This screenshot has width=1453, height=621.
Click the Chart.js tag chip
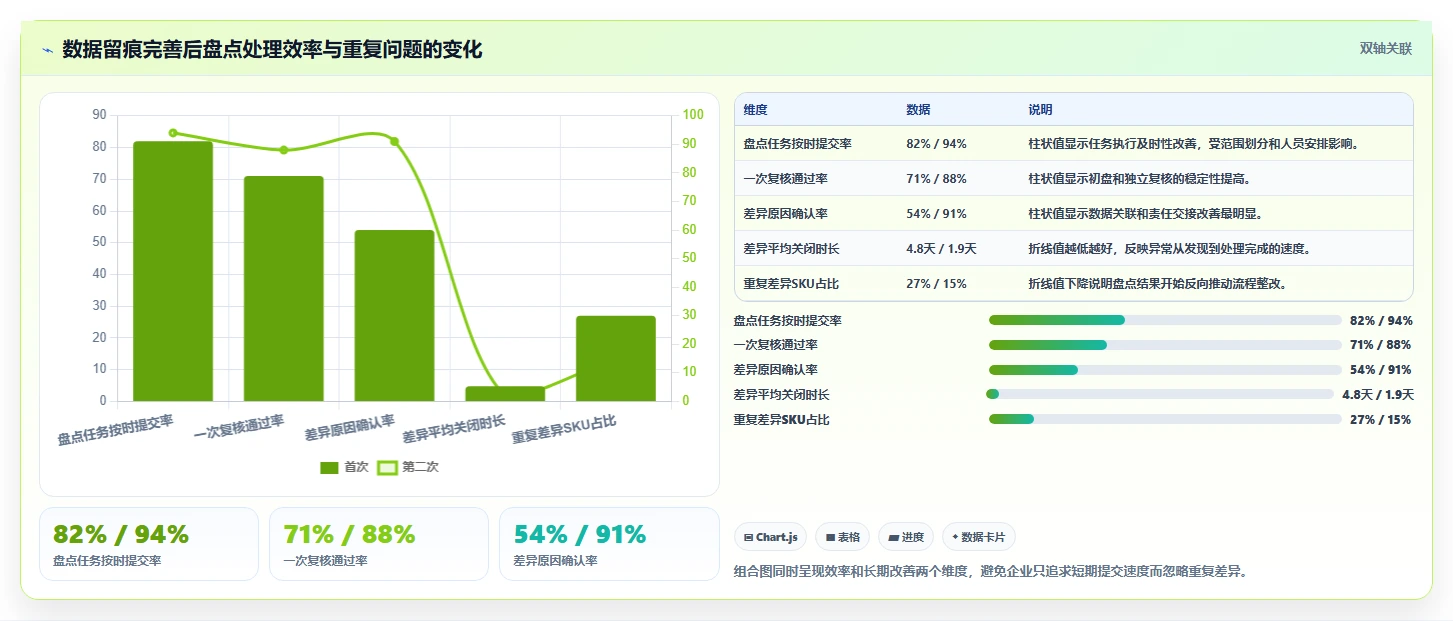click(771, 537)
